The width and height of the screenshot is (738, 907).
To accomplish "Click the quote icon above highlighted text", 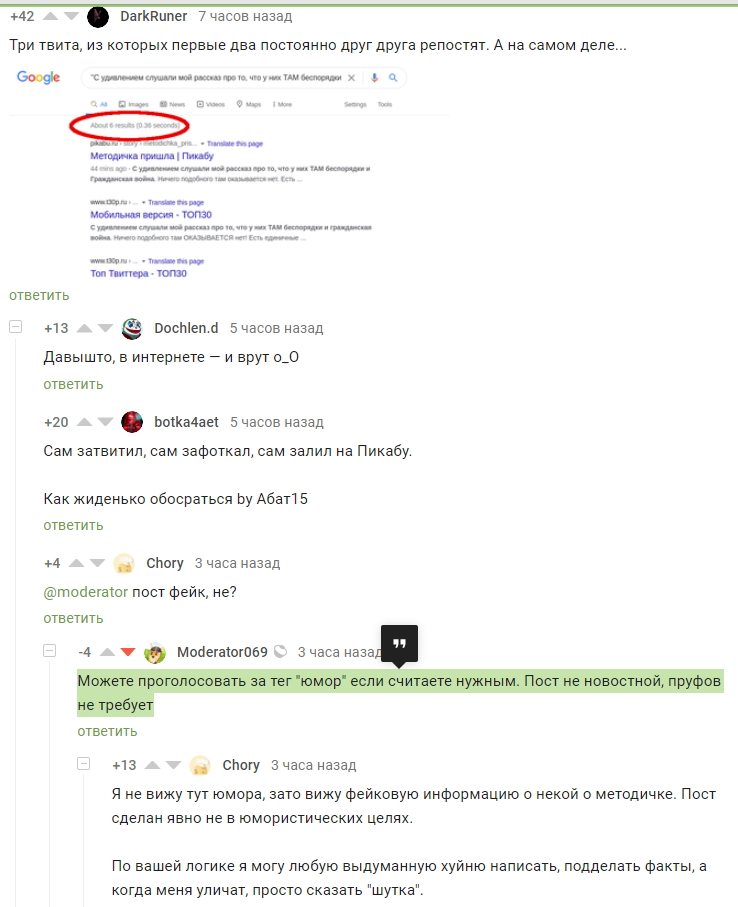I will tap(399, 643).
